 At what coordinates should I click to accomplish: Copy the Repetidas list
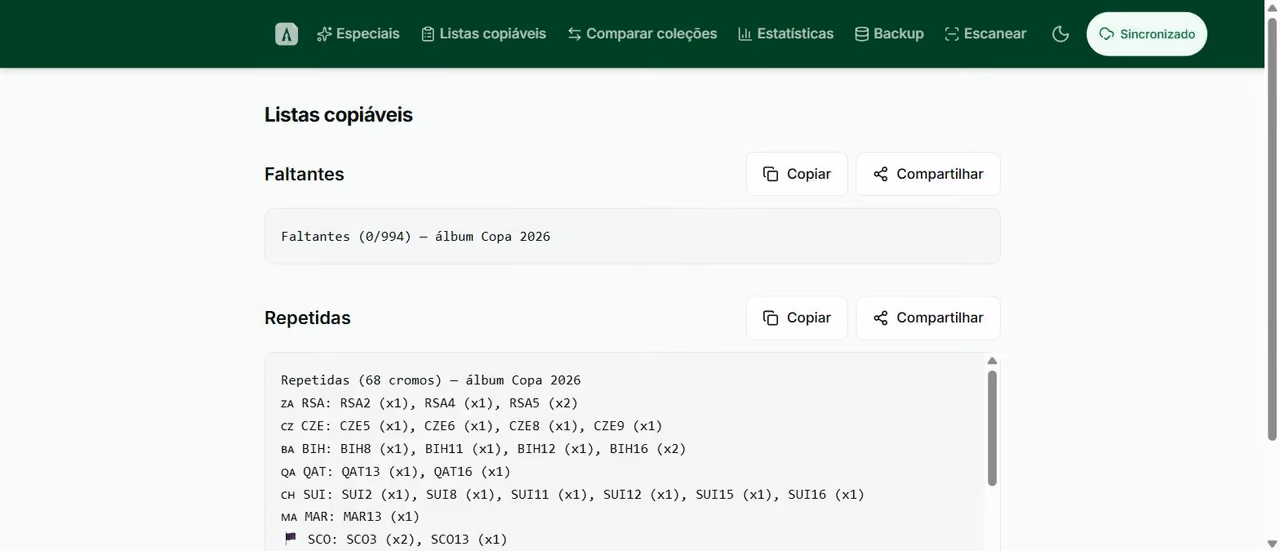point(797,318)
